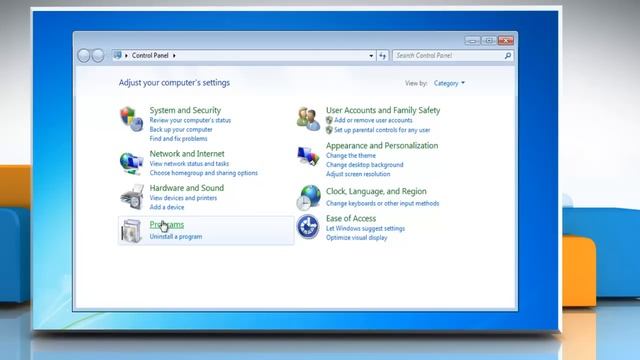Click the Forward navigation button
Screen dimensions: 640x360
(98, 56)
